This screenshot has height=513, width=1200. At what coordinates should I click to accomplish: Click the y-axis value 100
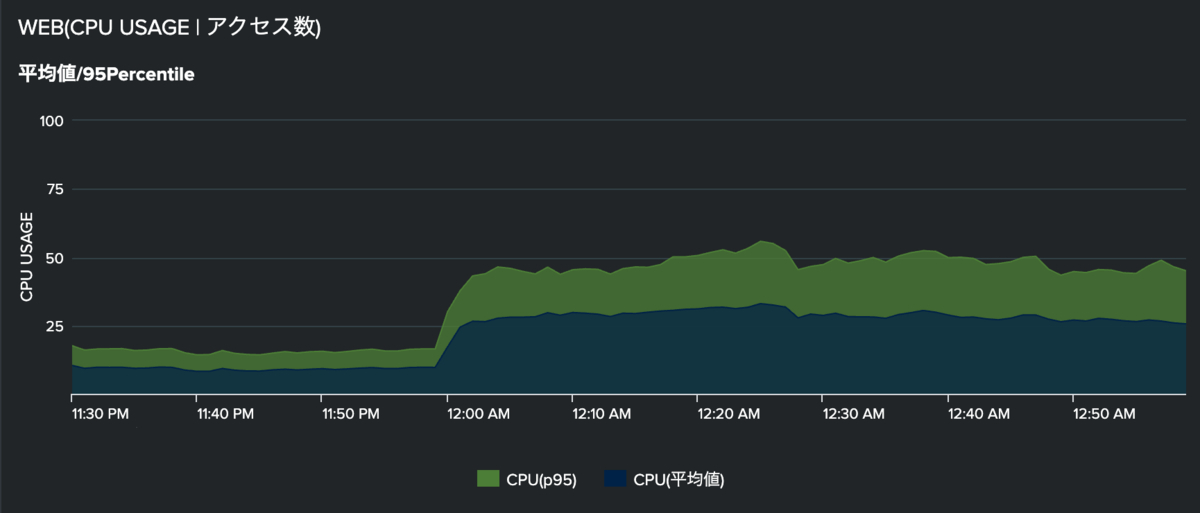tap(52, 121)
